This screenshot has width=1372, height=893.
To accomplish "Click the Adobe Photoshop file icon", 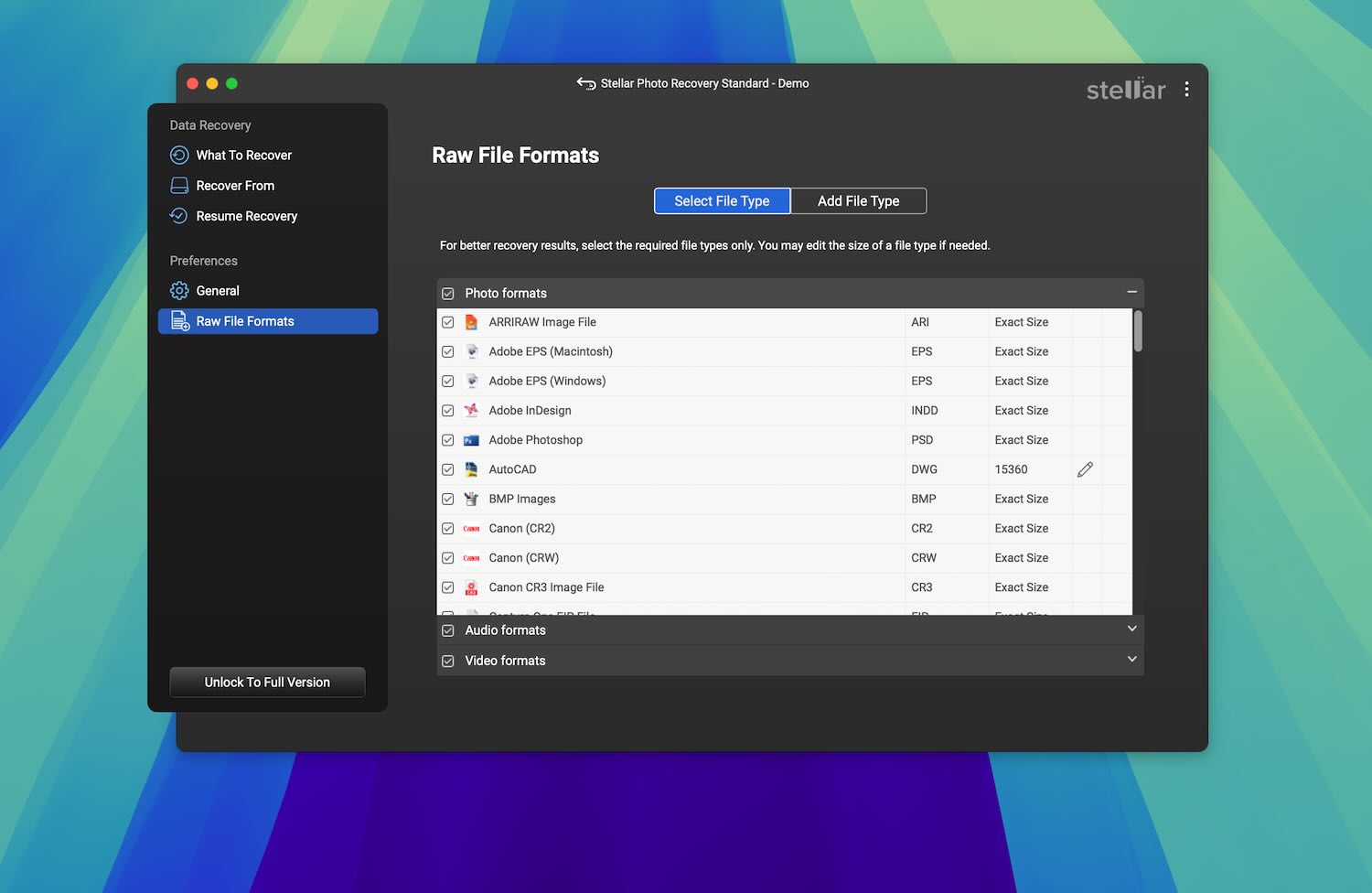I will coord(471,440).
